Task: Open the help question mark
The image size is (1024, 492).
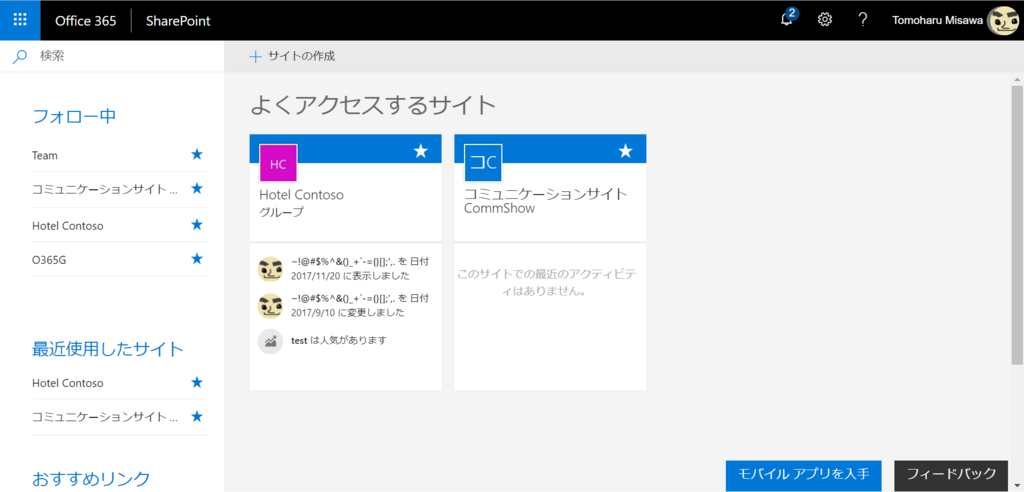Action: pyautogui.click(x=863, y=20)
